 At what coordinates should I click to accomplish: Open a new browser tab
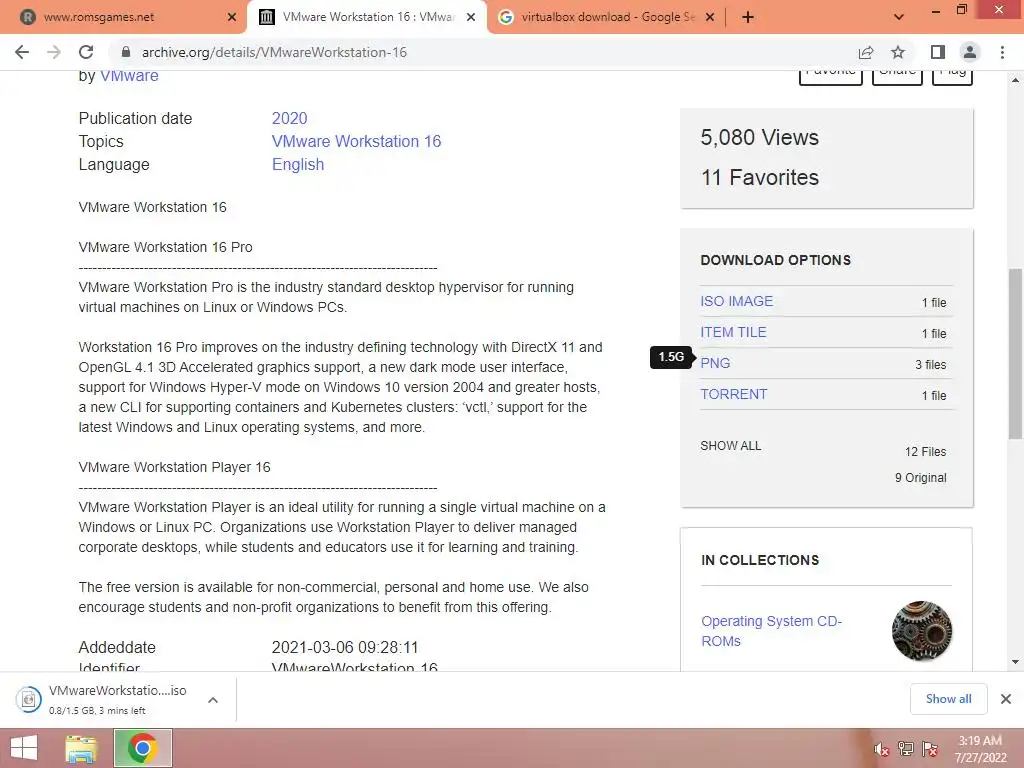(748, 17)
